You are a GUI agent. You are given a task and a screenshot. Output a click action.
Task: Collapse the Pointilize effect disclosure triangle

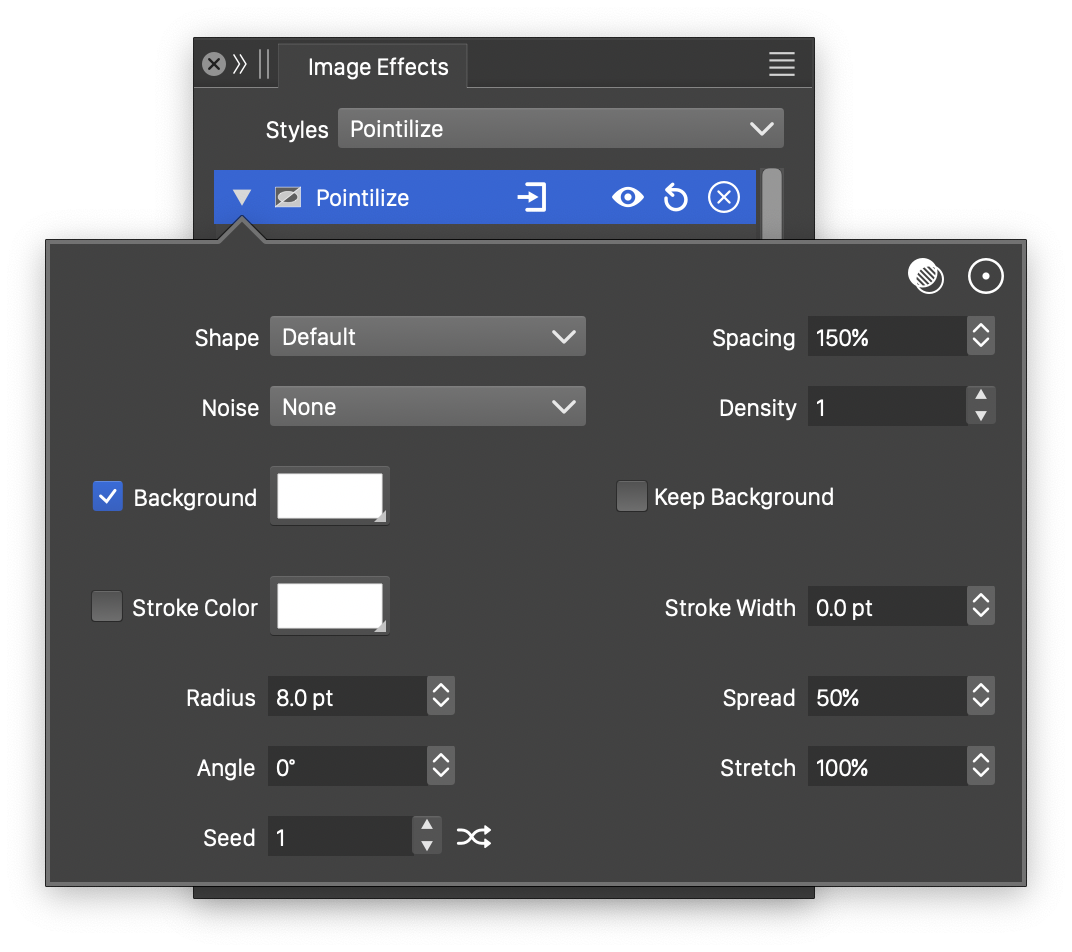point(242,198)
